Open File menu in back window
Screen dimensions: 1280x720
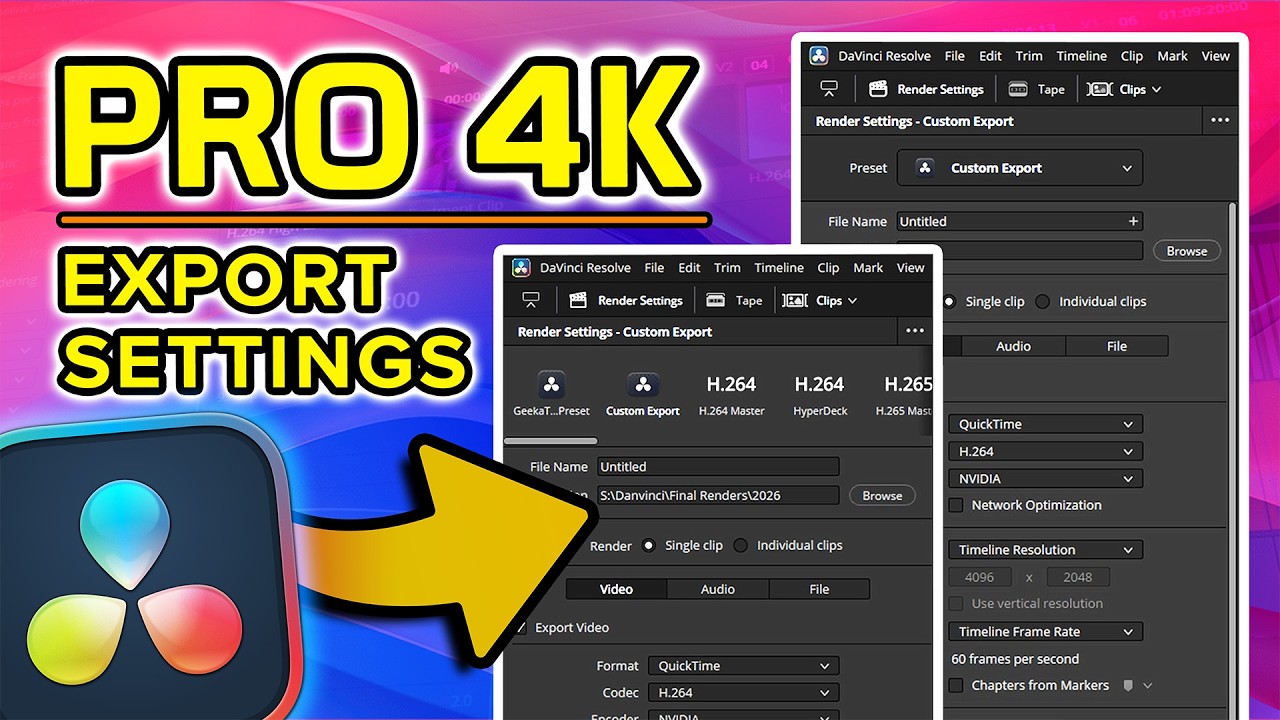click(955, 56)
